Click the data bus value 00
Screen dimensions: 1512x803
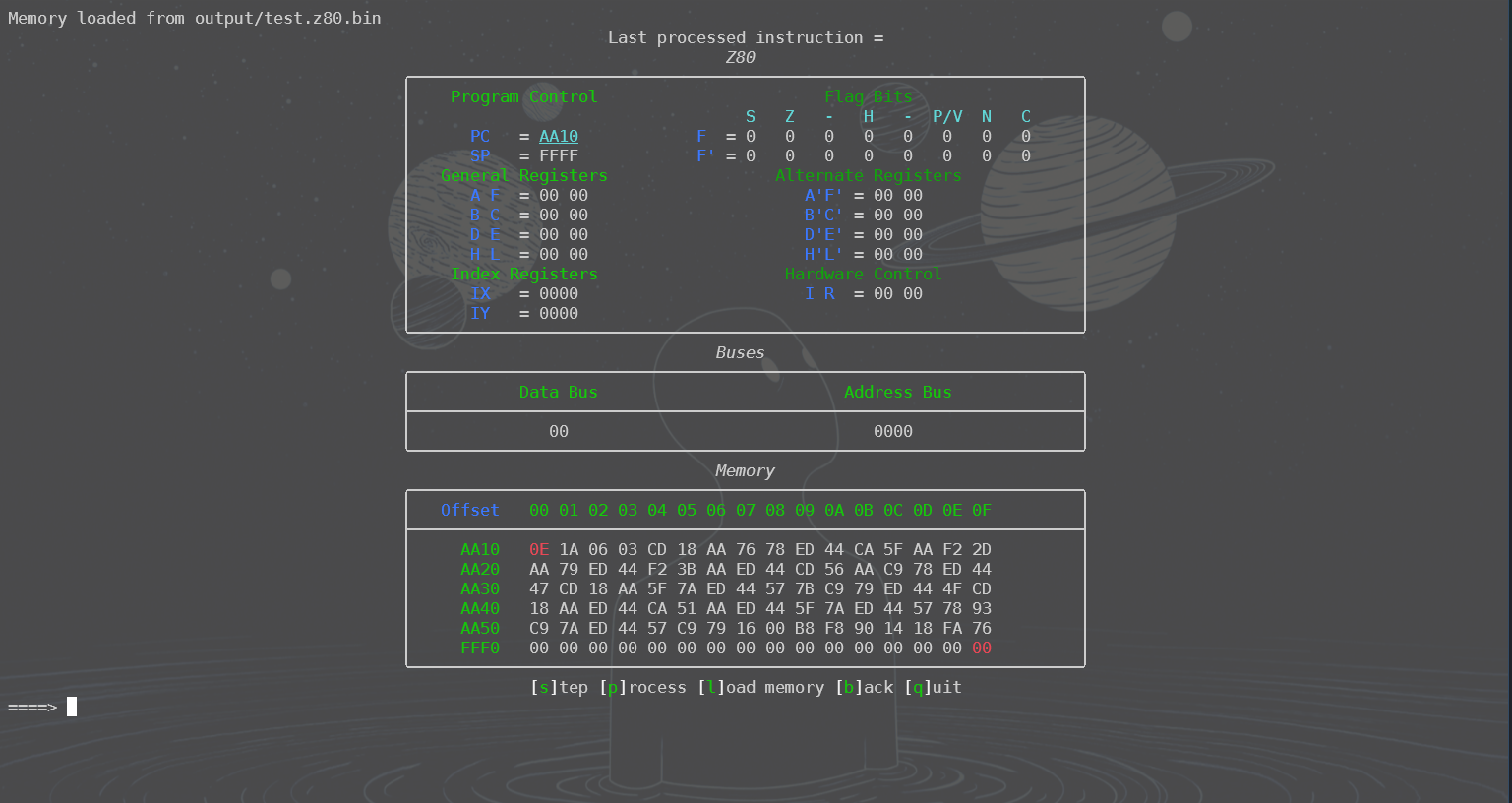click(x=559, y=431)
